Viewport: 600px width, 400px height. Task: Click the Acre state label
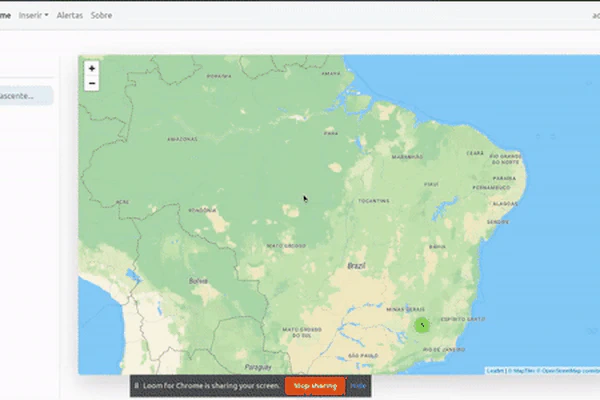[x=122, y=202]
